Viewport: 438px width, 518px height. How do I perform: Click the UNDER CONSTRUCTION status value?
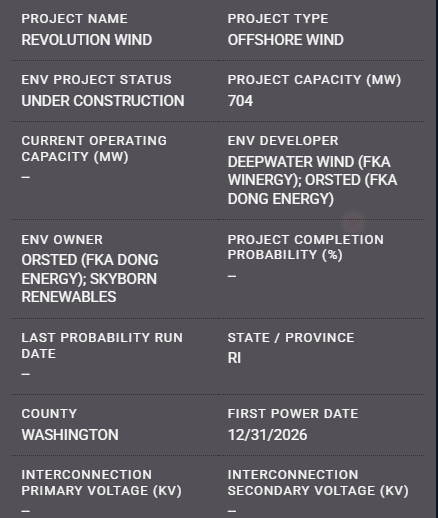[103, 101]
